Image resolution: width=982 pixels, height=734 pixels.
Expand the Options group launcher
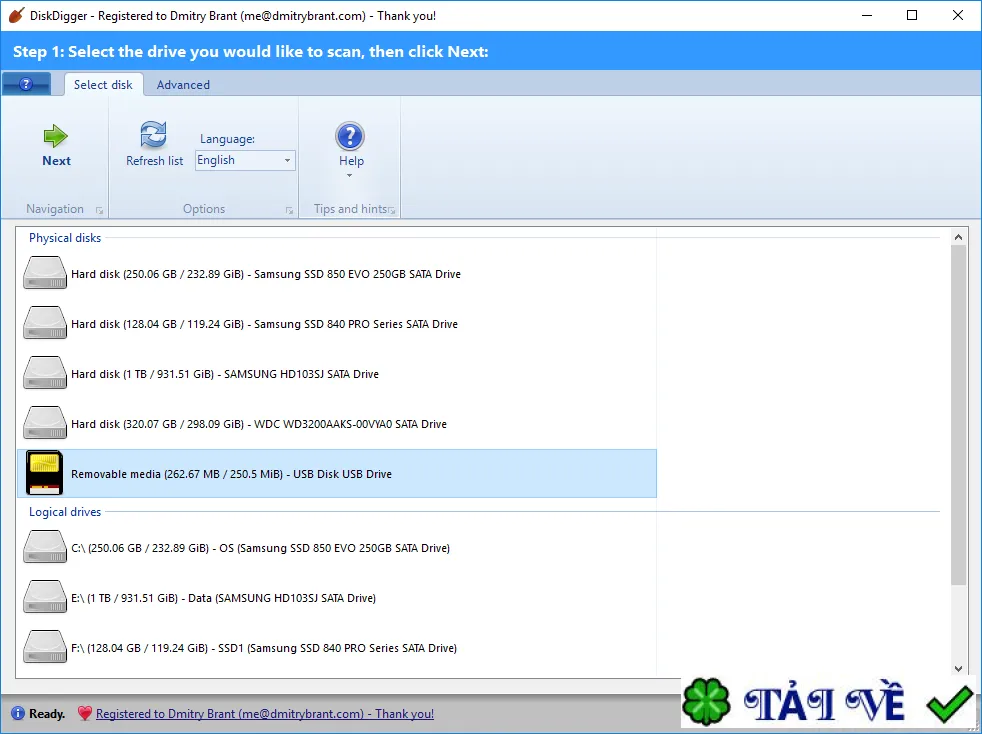click(289, 210)
